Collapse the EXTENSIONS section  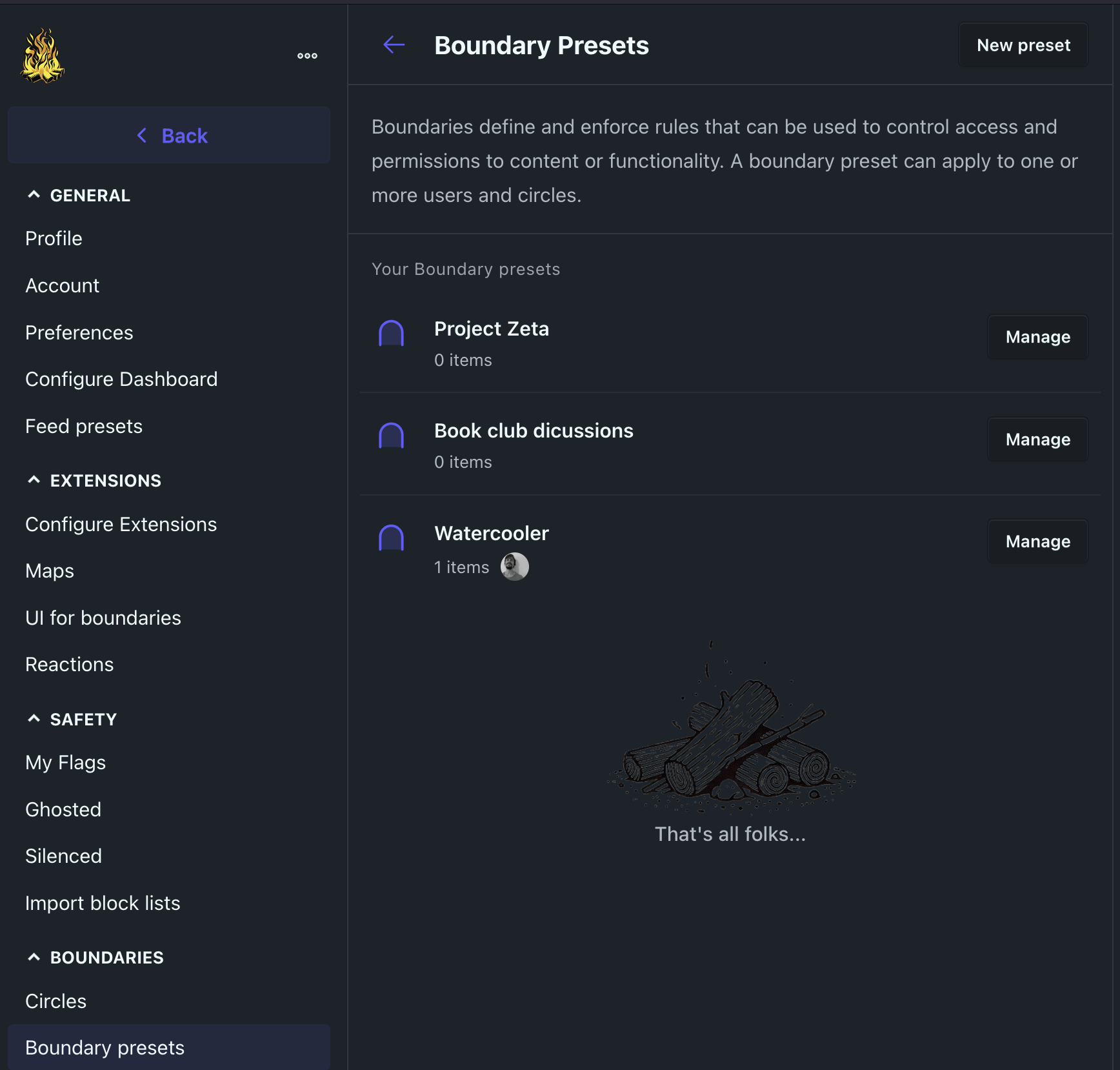[x=34, y=480]
